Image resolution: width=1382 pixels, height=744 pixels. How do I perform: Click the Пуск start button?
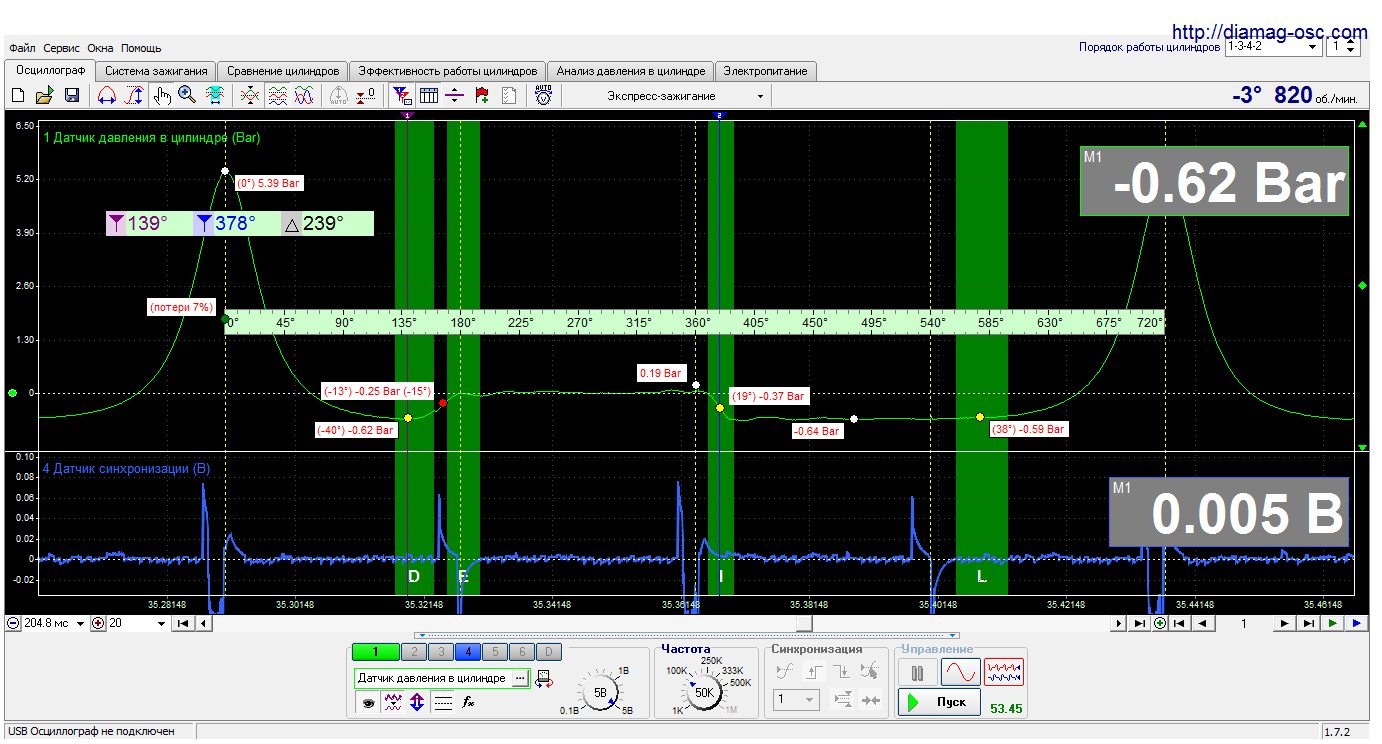click(939, 702)
